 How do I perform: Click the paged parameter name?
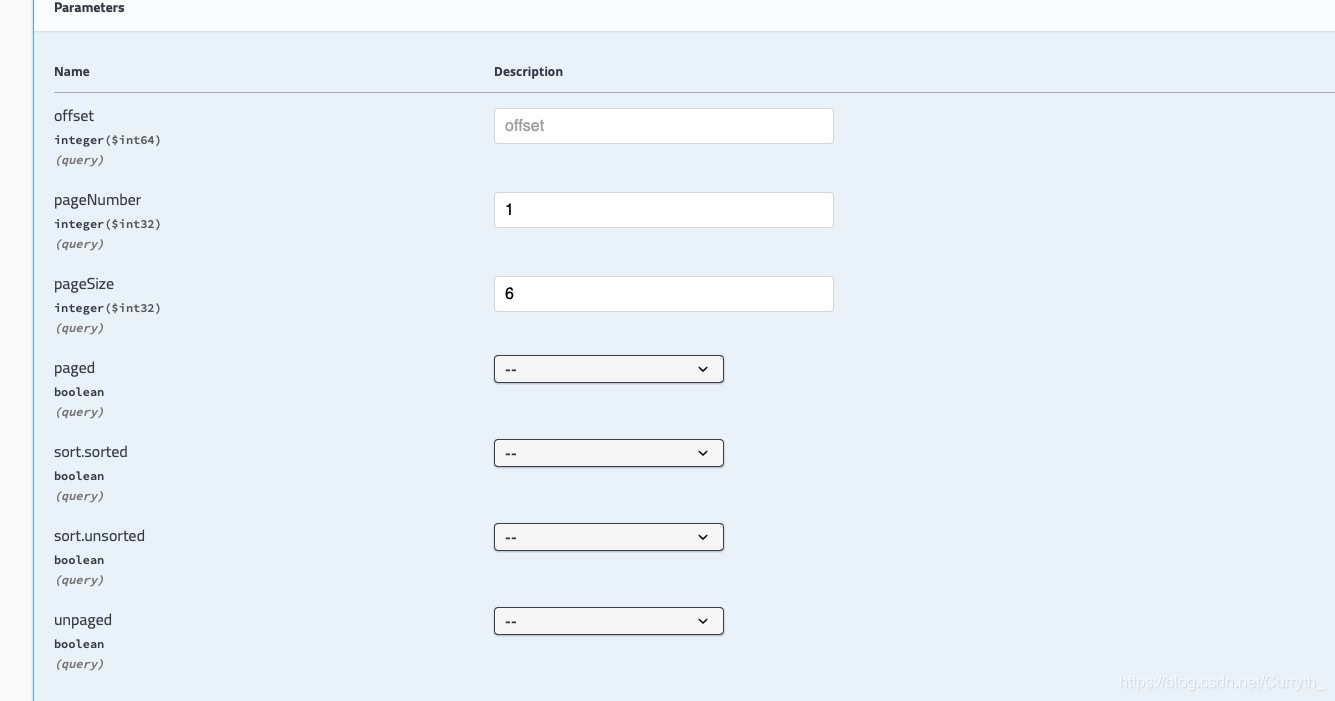(x=74, y=368)
